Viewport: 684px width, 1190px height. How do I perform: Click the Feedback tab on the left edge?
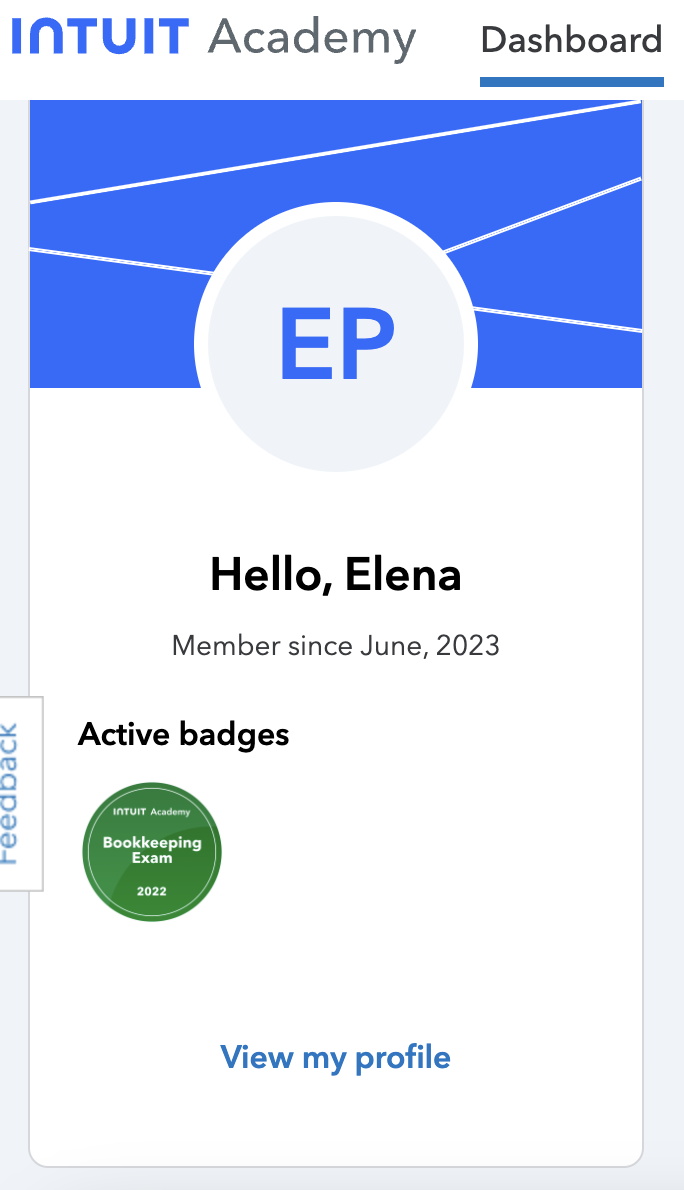click(x=18, y=793)
